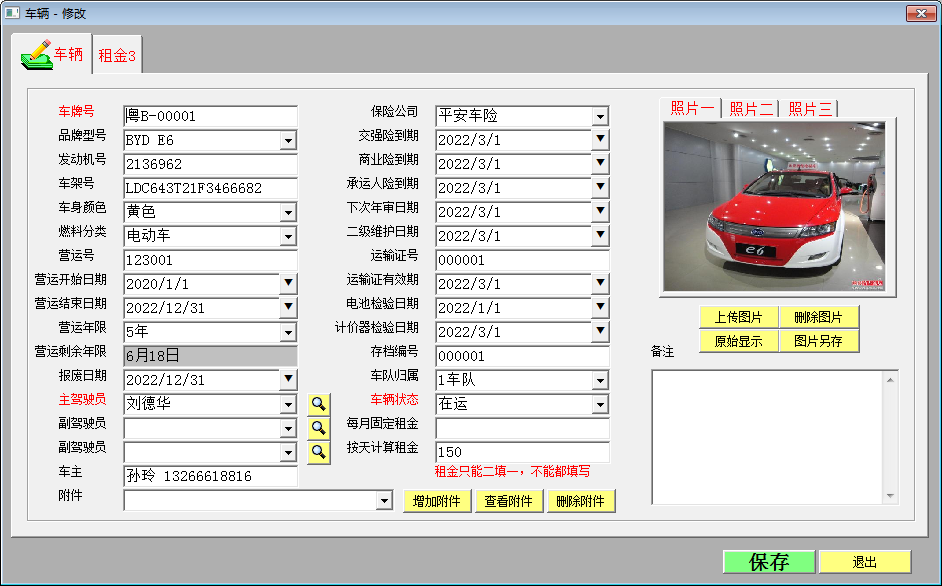Click the 上传图片 button
Screen dimensions: 942x586
point(738,317)
